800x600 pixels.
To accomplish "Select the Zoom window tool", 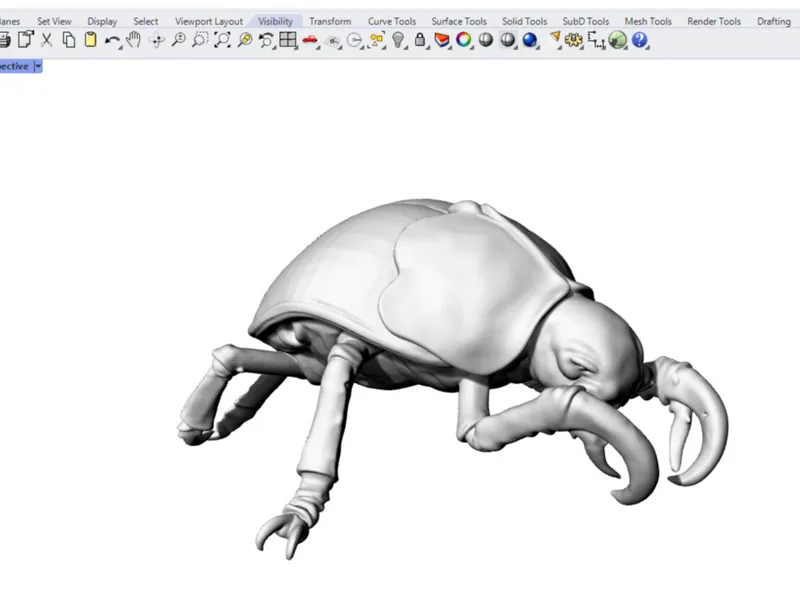I will click(200, 40).
